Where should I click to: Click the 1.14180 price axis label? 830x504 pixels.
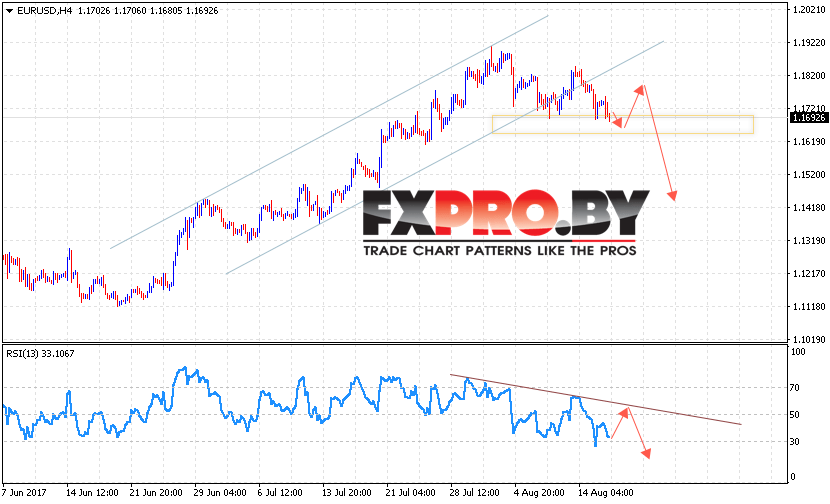[x=809, y=208]
